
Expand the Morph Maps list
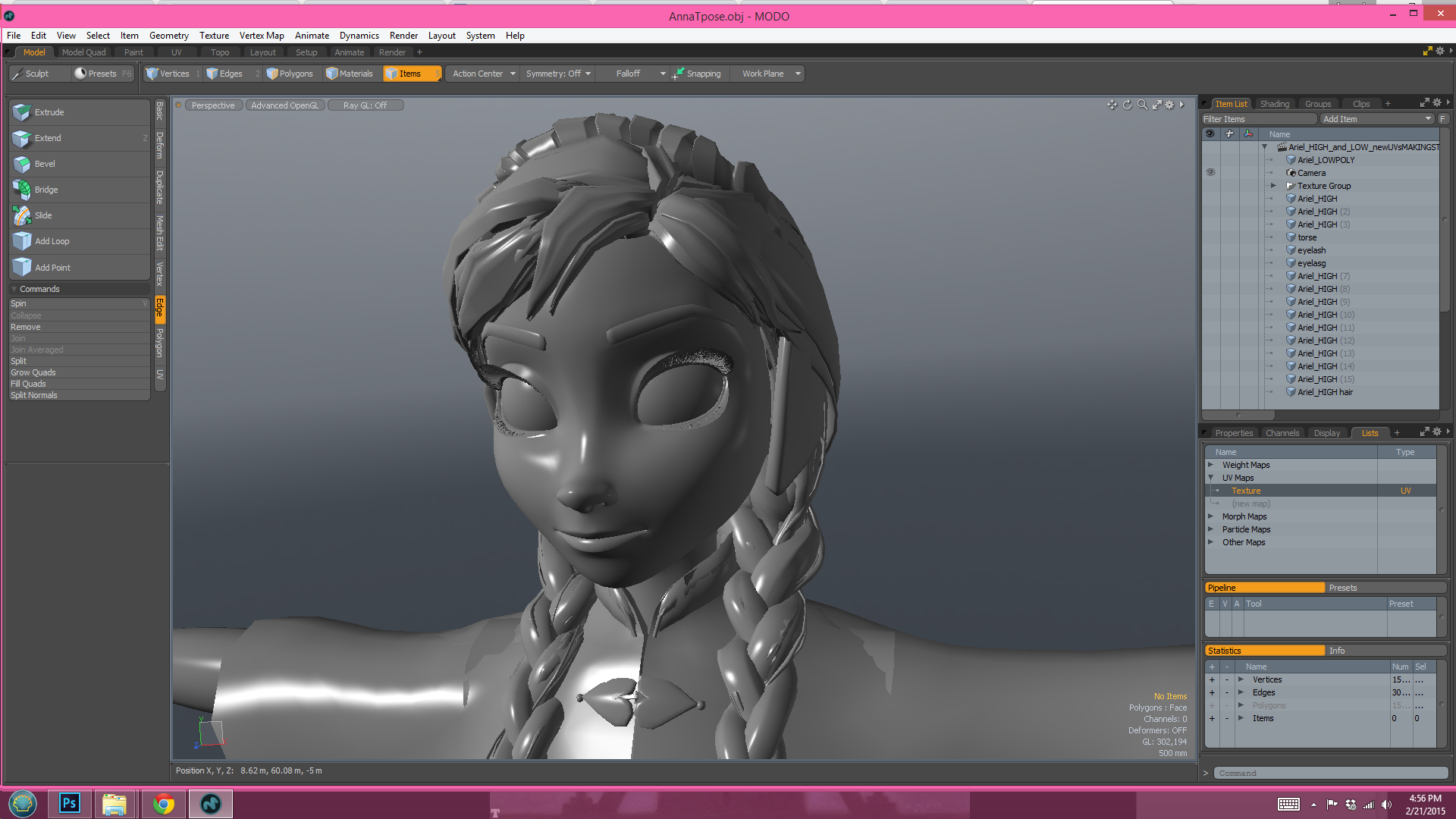[x=1211, y=516]
